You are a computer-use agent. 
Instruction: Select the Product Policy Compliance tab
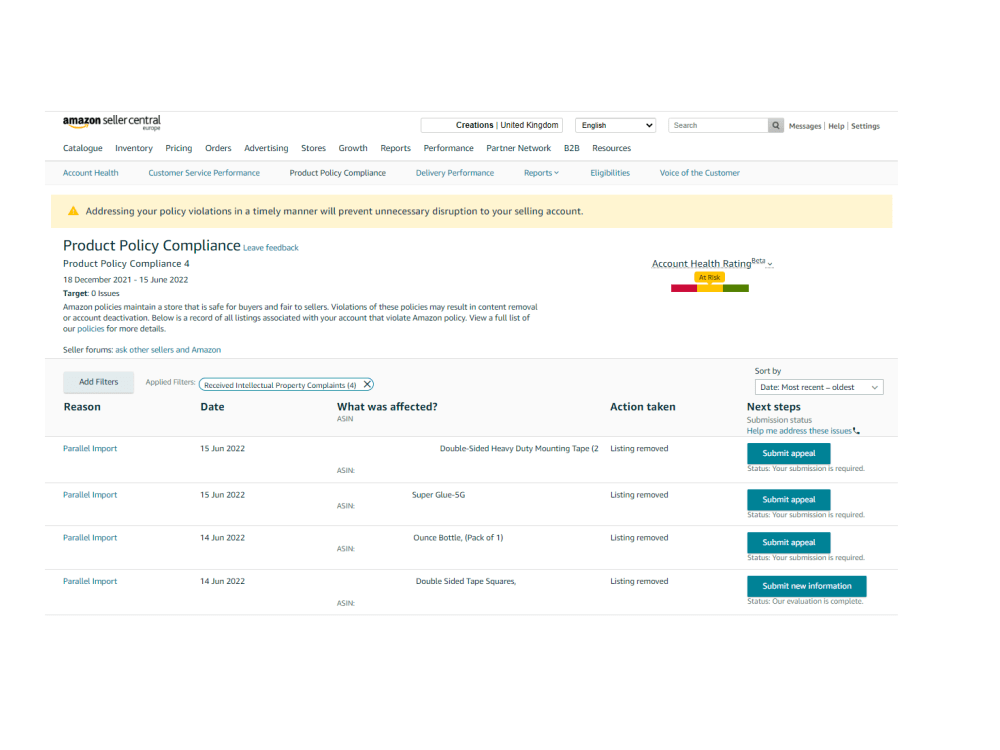pyautogui.click(x=337, y=173)
